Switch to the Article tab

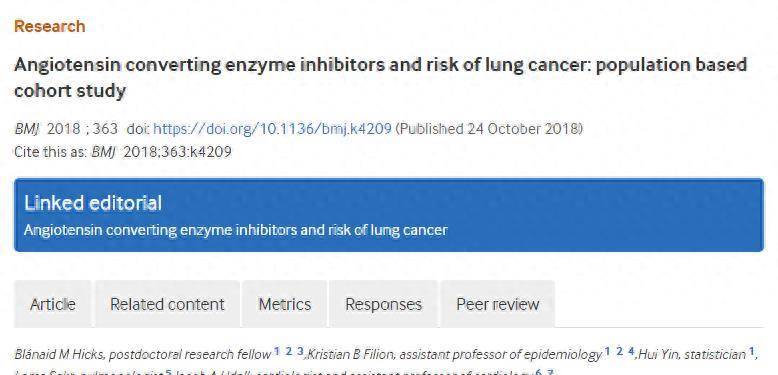click(53, 304)
